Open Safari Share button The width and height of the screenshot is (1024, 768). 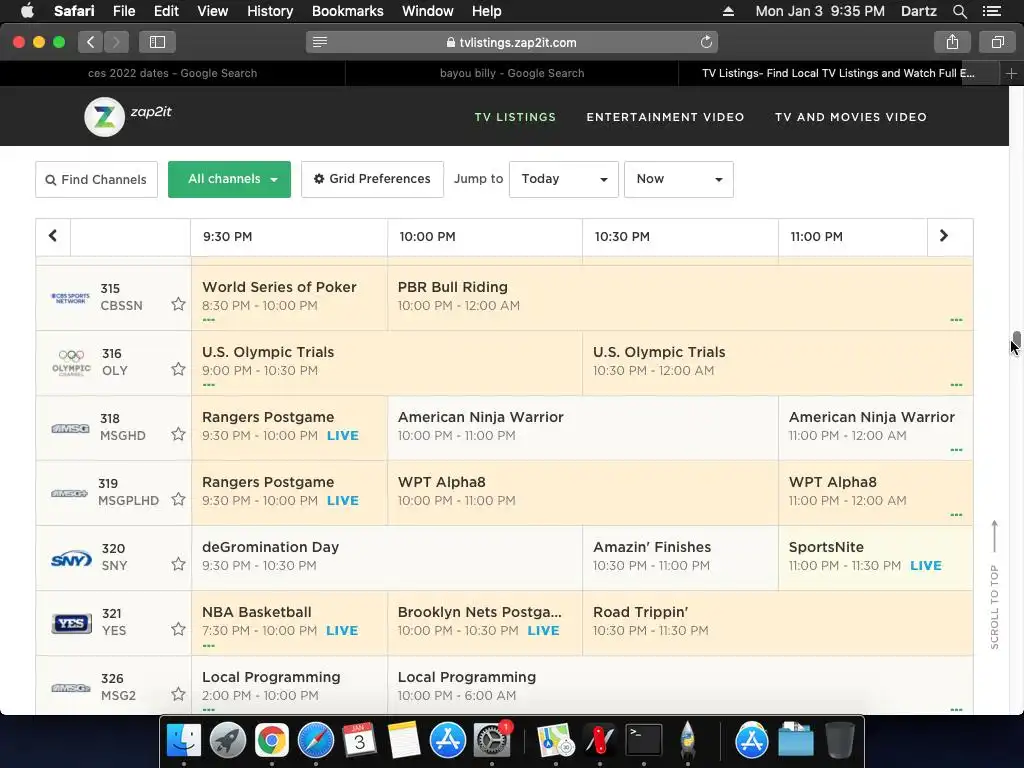coord(952,42)
